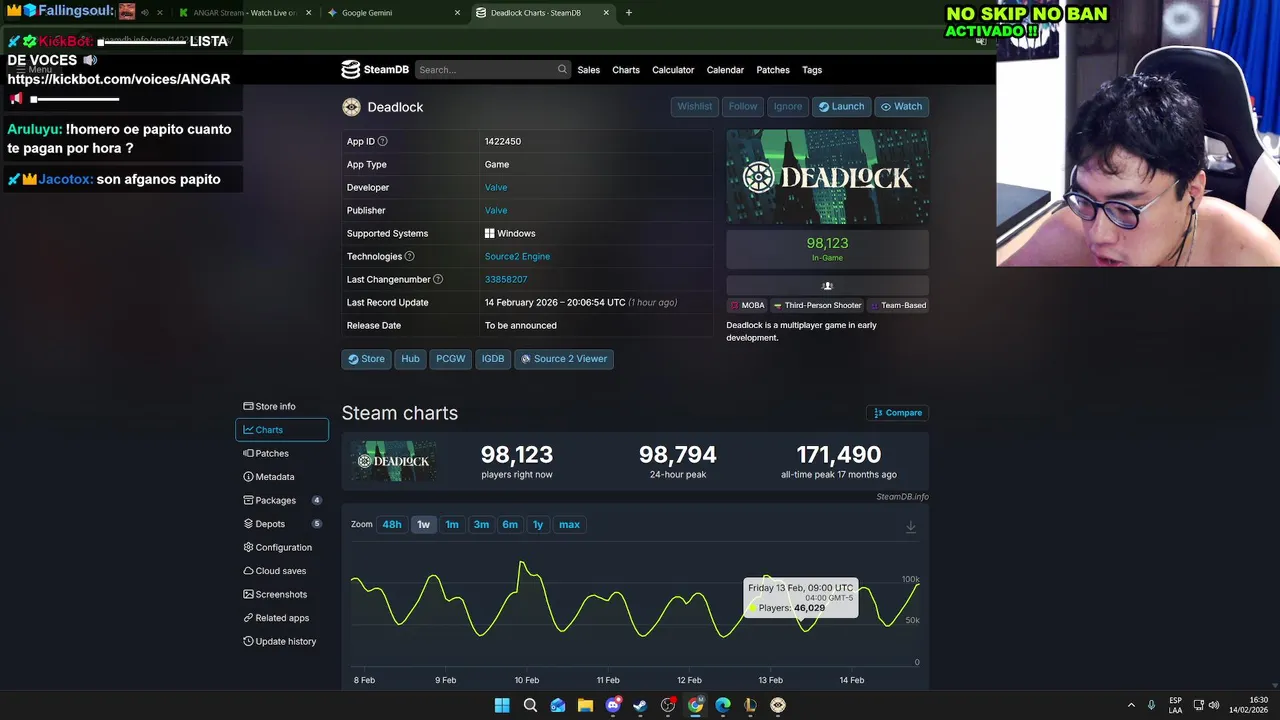Open Store info in the sidebar
The height and width of the screenshot is (720, 1280).
pos(282,407)
